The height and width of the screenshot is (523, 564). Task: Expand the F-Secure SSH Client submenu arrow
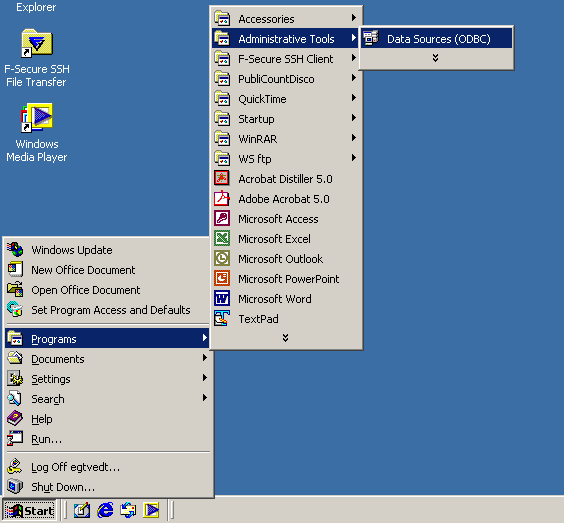pos(354,58)
